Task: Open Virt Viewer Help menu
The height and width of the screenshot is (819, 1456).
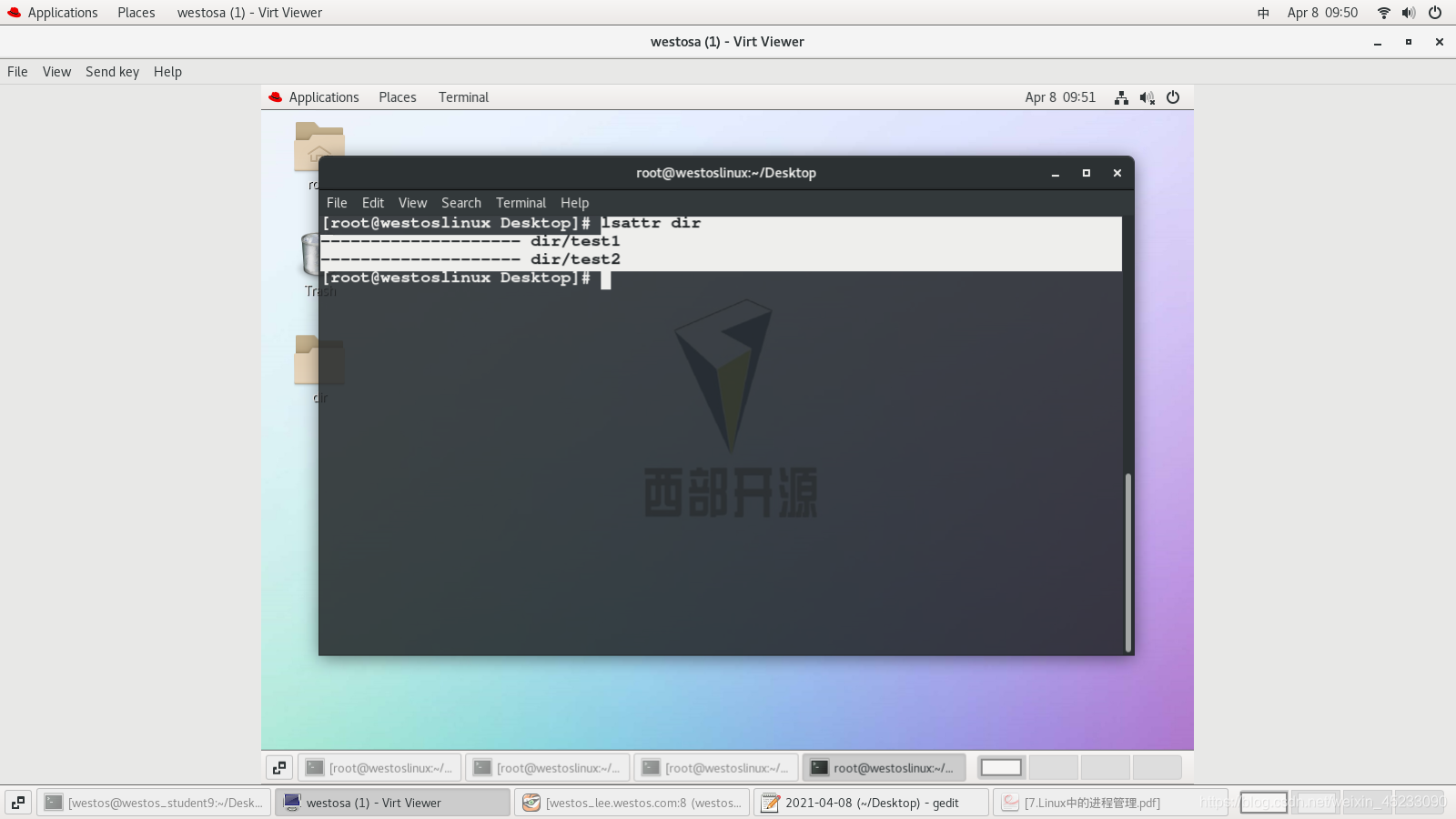Action: [x=167, y=72]
